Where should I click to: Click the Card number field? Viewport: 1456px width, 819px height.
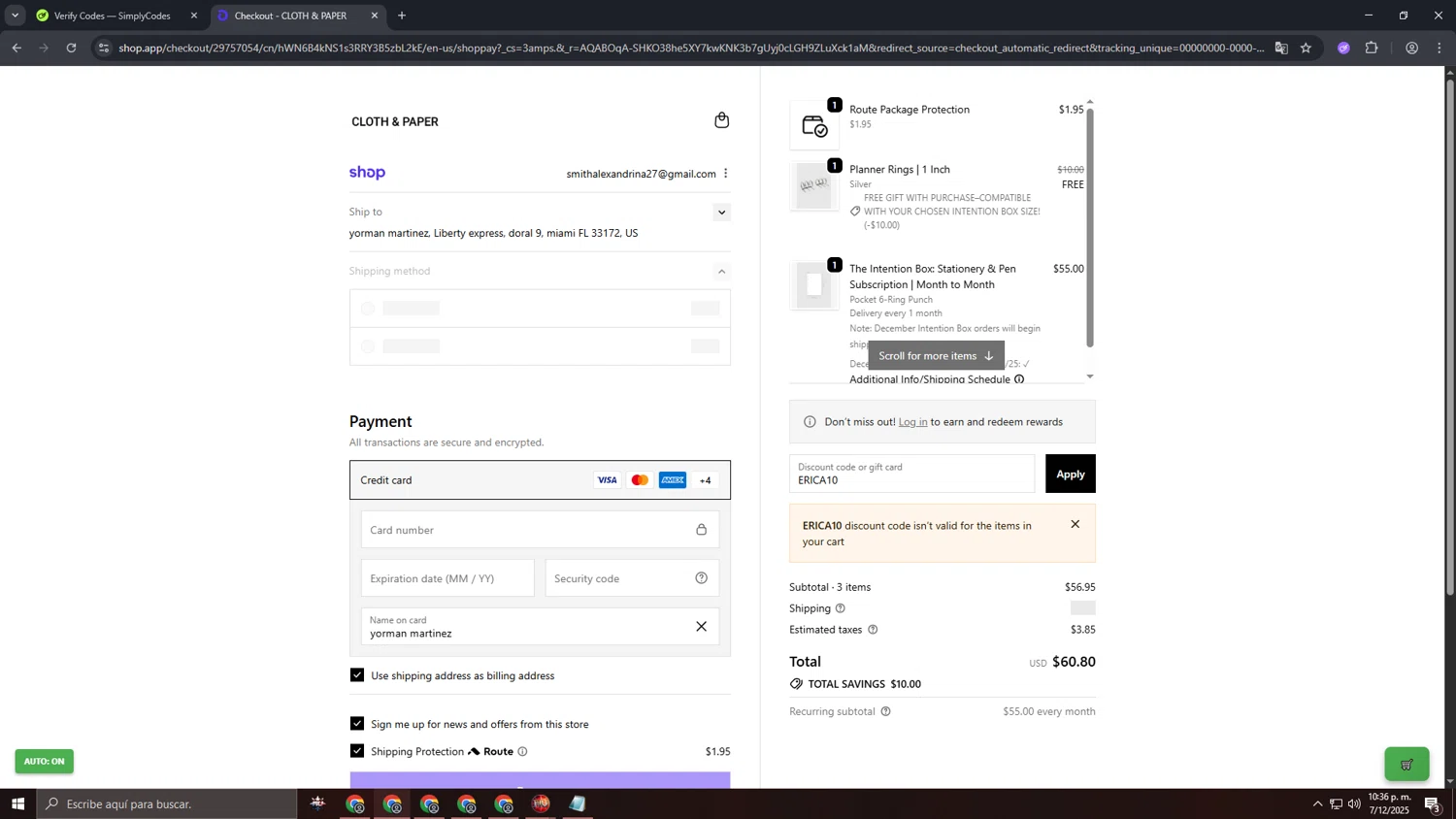click(540, 530)
